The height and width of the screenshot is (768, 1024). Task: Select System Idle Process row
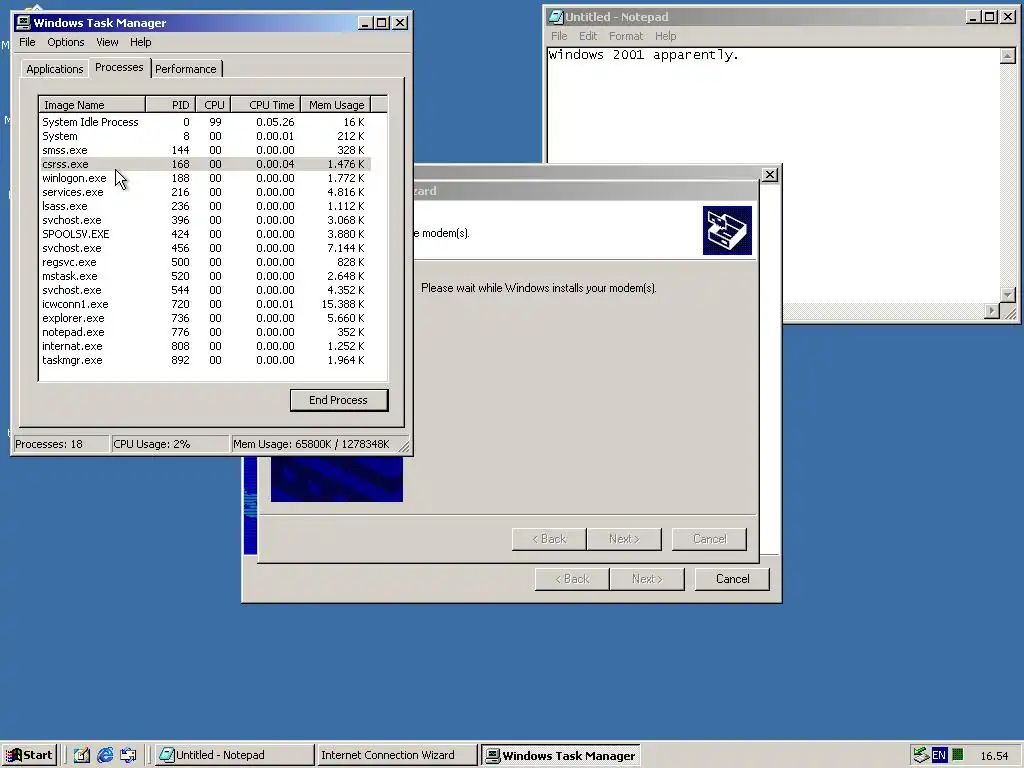pyautogui.click(x=205, y=122)
